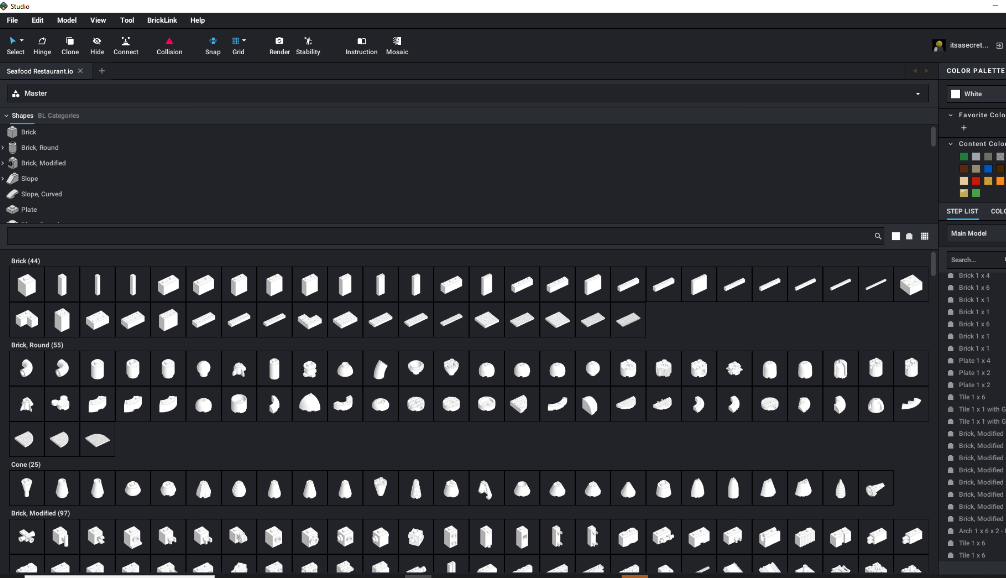Click the step list Search box
Viewport: 1006px width, 578px height.
(976, 260)
